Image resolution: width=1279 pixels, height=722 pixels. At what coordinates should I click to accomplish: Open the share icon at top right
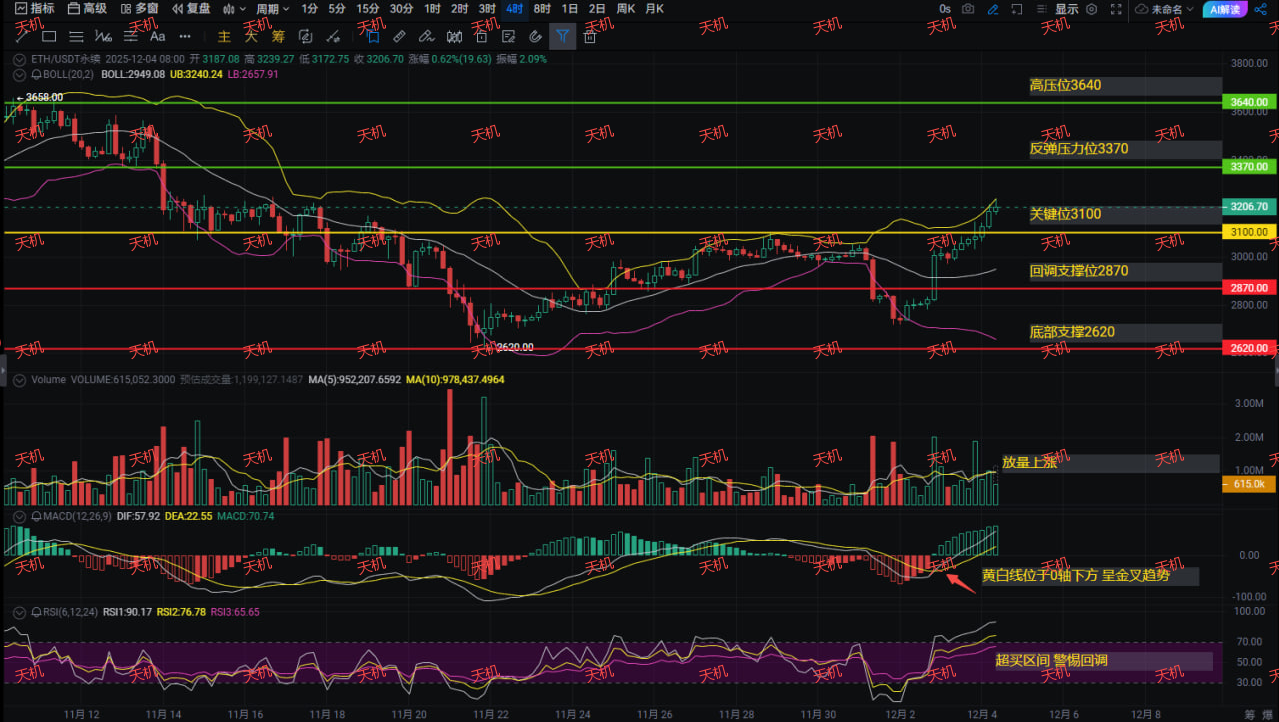(1261, 9)
